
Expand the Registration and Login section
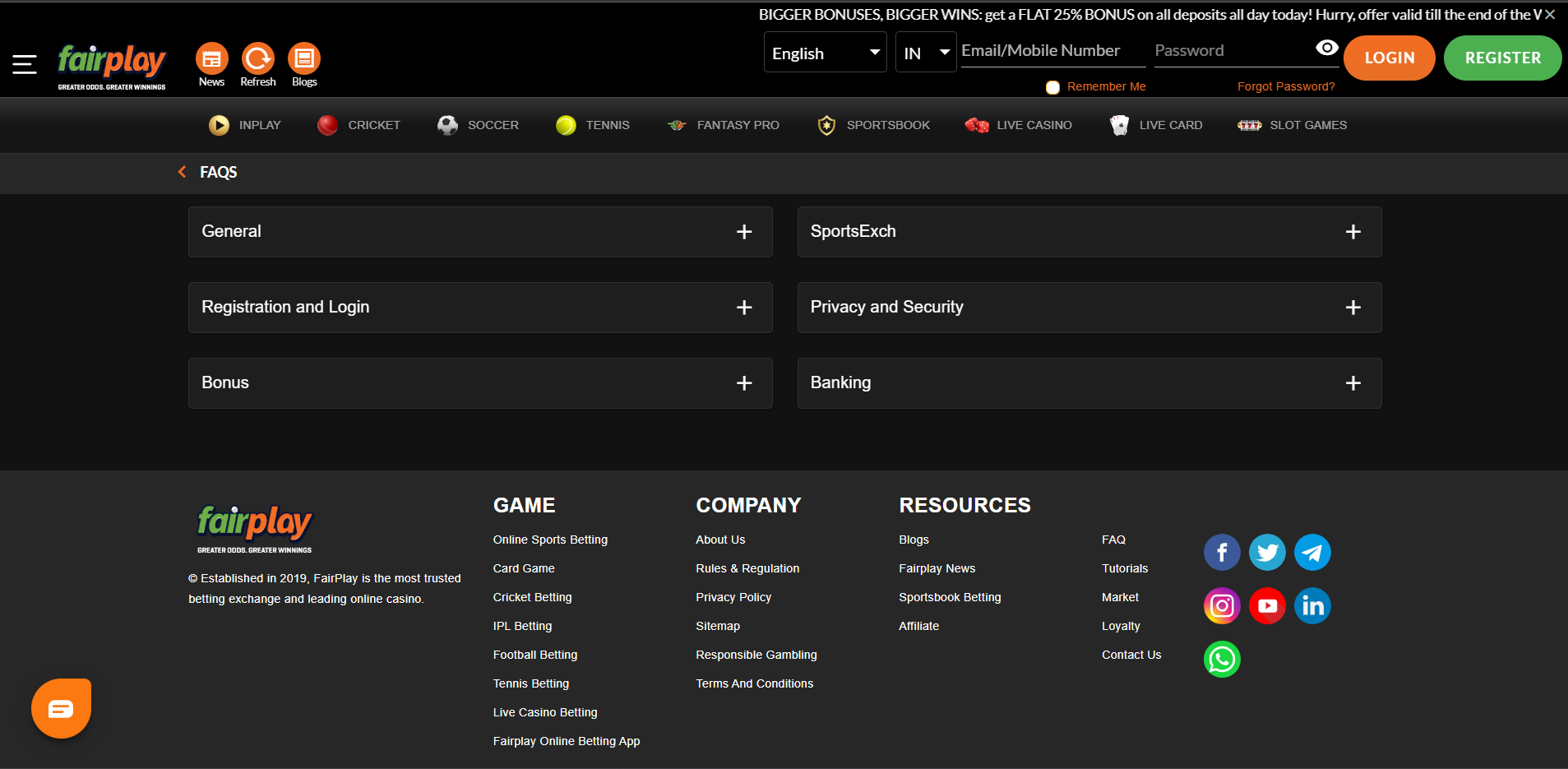(480, 308)
